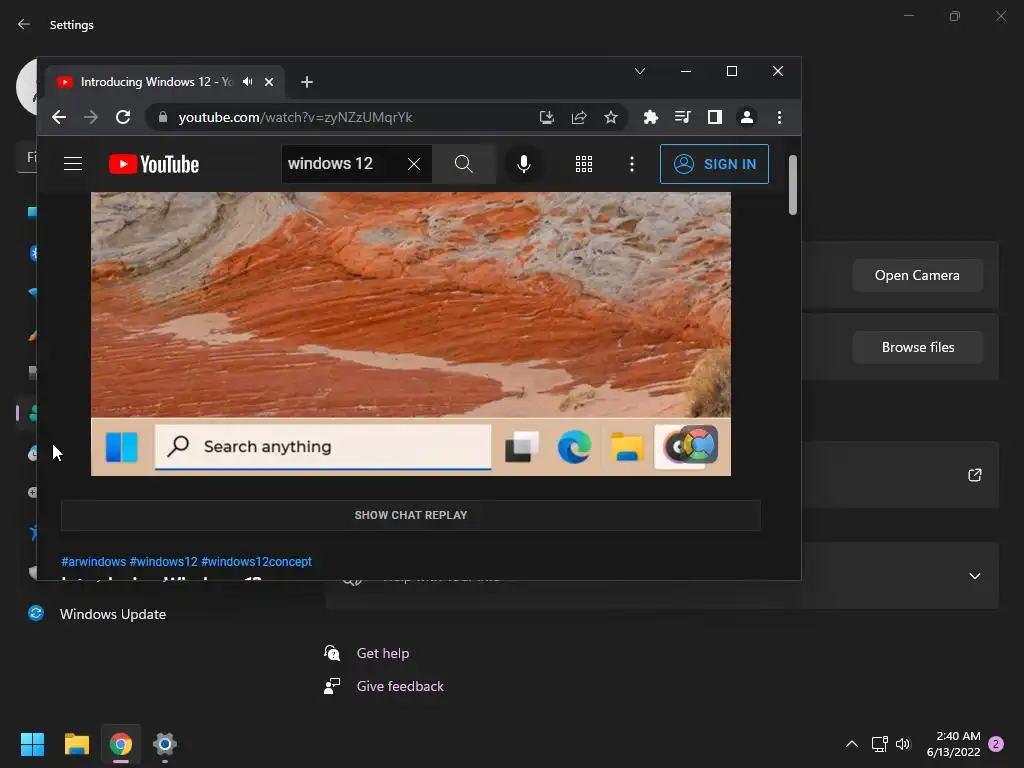Image resolution: width=1024 pixels, height=768 pixels.
Task: Open #arwindows hashtag link
Action: pyautogui.click(x=93, y=562)
